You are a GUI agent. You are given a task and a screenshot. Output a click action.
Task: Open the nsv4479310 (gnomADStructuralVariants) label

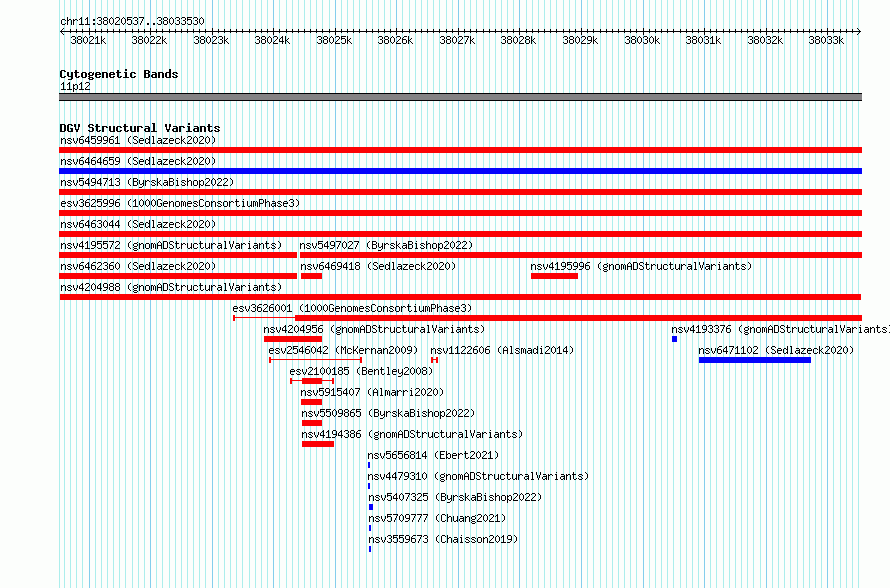click(478, 476)
